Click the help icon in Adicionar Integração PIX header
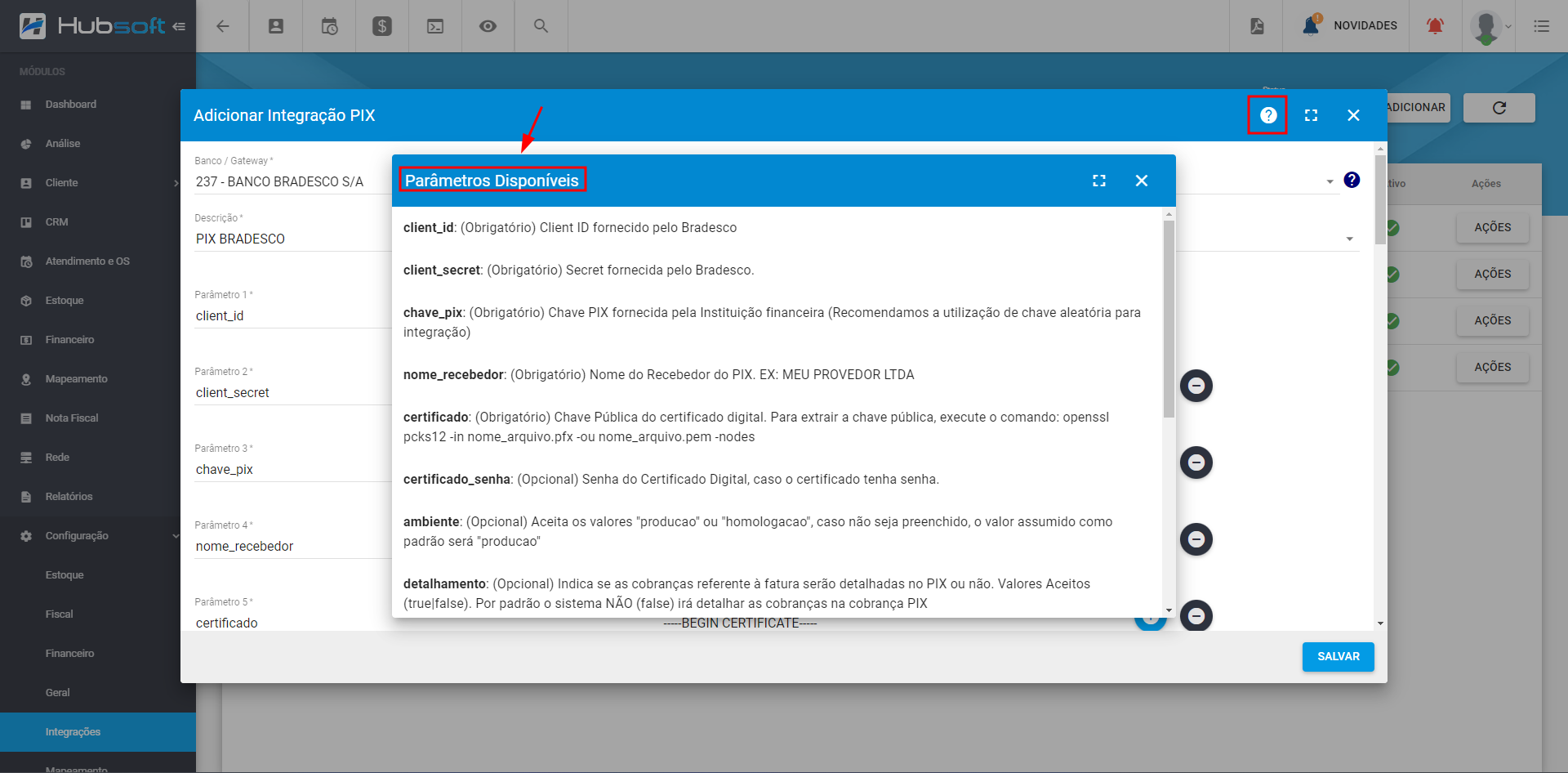 tap(1267, 115)
